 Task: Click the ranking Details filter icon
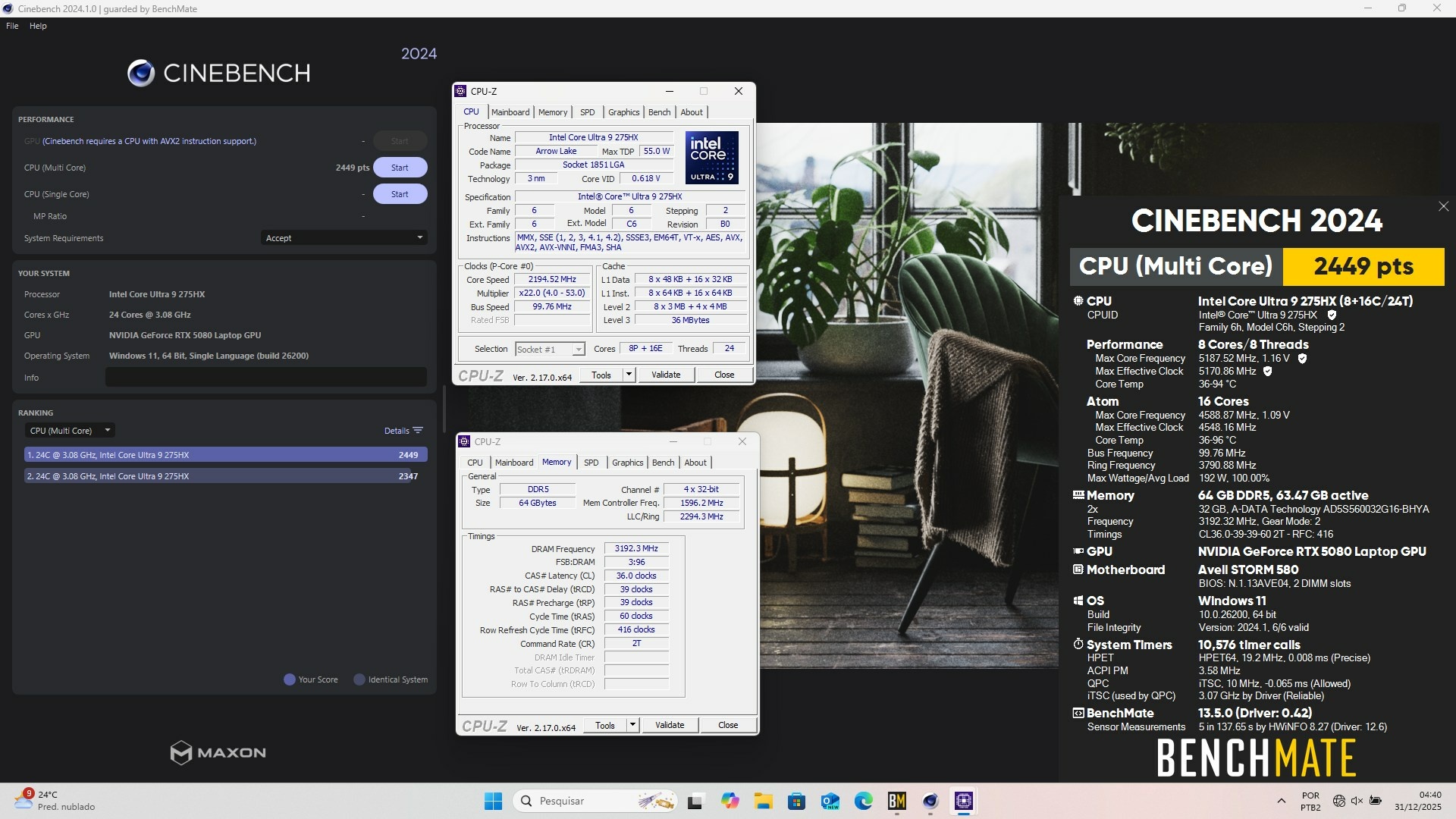coord(417,431)
